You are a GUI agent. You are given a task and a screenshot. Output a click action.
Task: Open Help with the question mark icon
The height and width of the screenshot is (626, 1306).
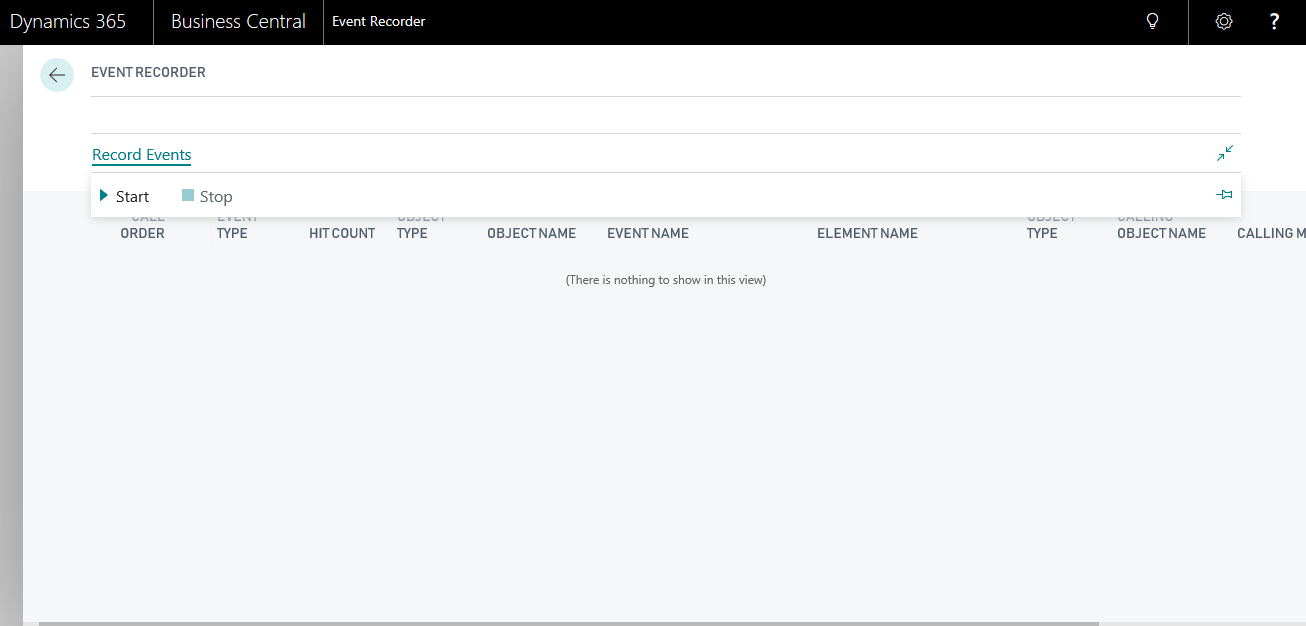[1274, 21]
